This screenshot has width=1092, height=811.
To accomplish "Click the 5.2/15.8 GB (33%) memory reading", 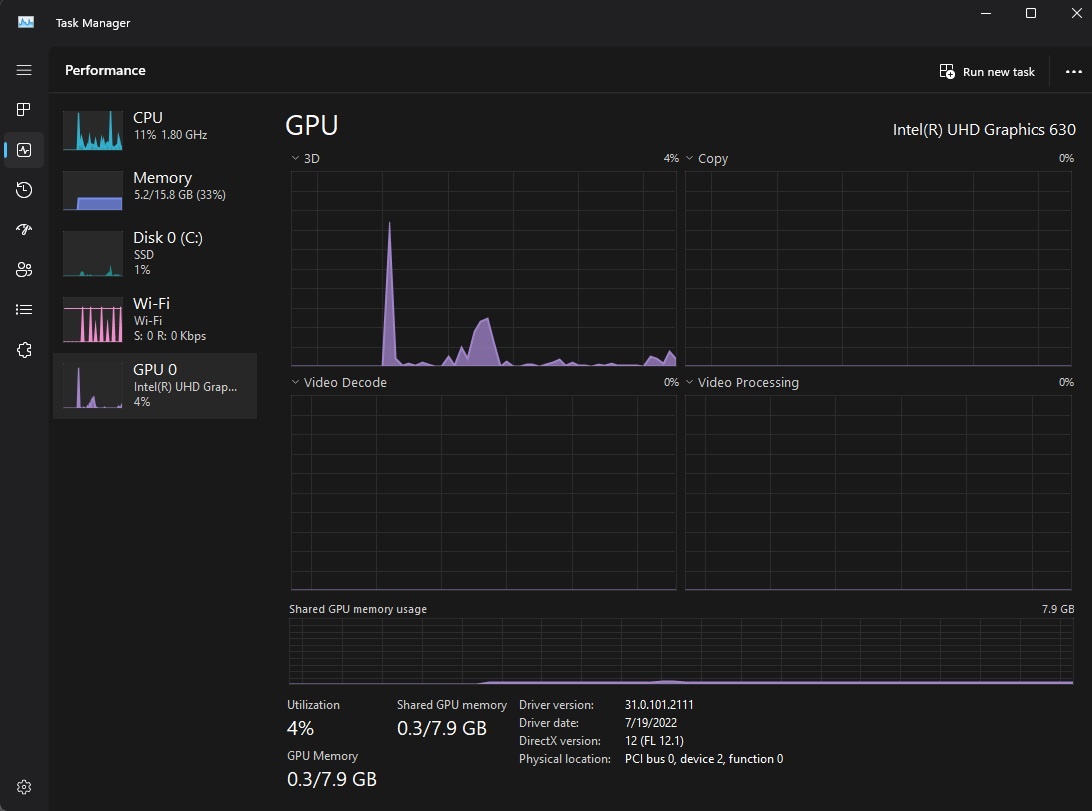I will point(180,195).
